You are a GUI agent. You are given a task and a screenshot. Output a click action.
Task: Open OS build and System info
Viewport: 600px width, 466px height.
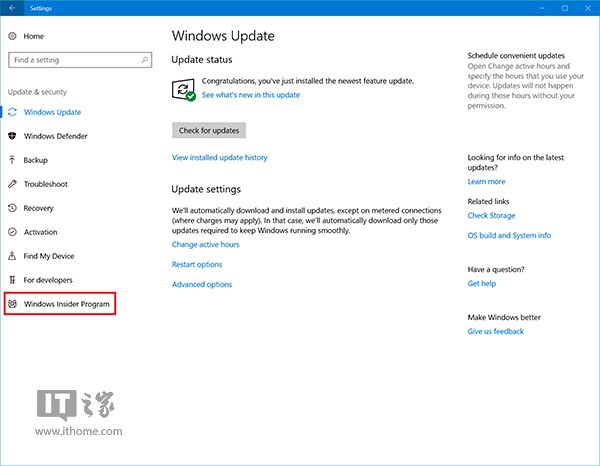[x=509, y=235]
